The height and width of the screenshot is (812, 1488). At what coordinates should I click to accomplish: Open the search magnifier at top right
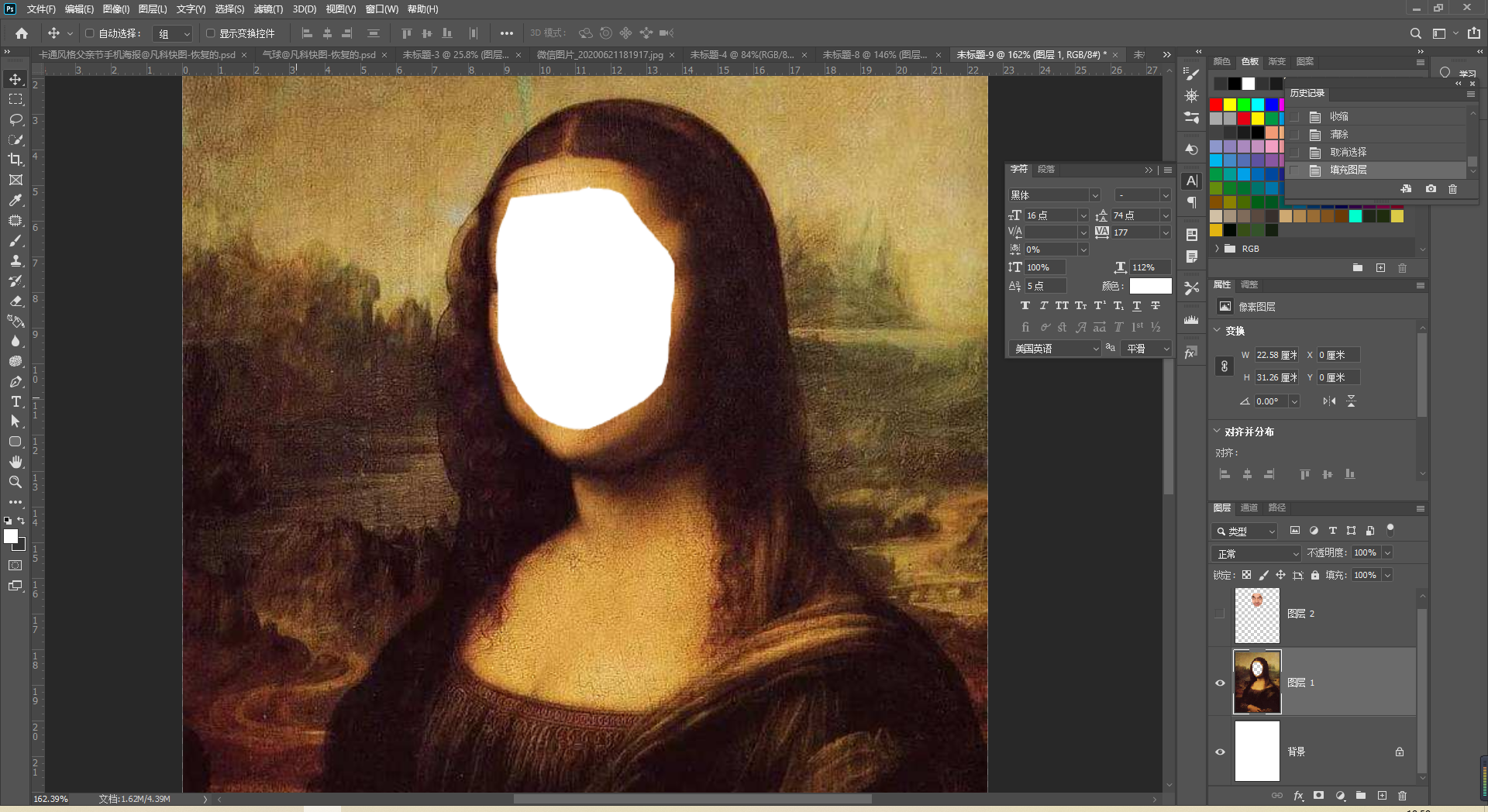[x=1415, y=33]
